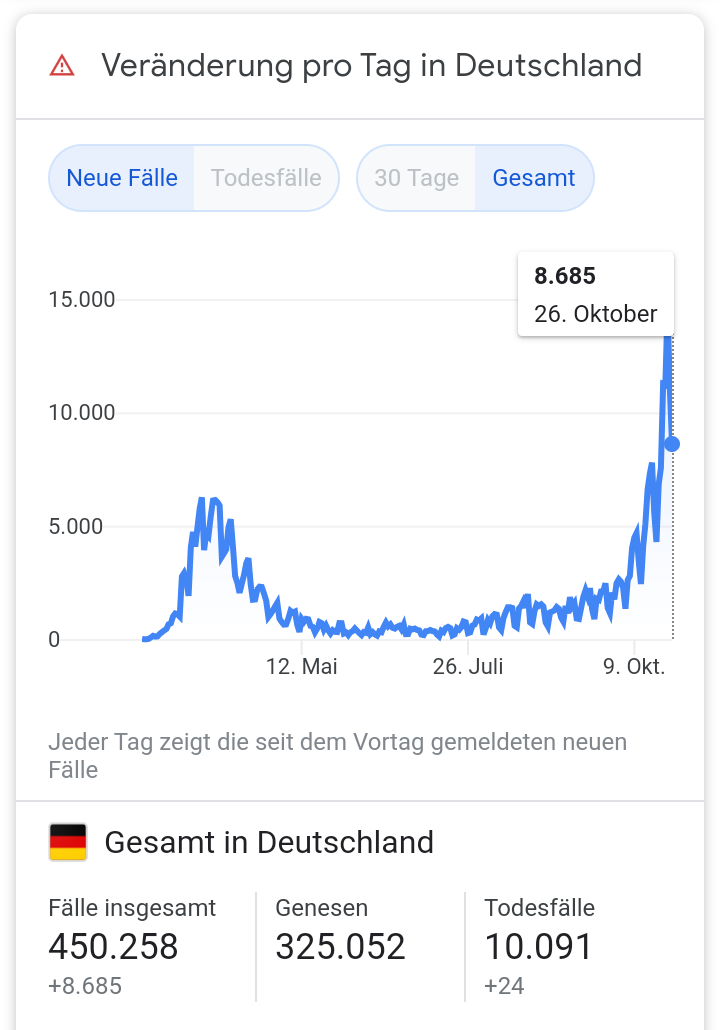720x1030 pixels.
Task: Click the 12. Mai axis label
Action: 302,667
